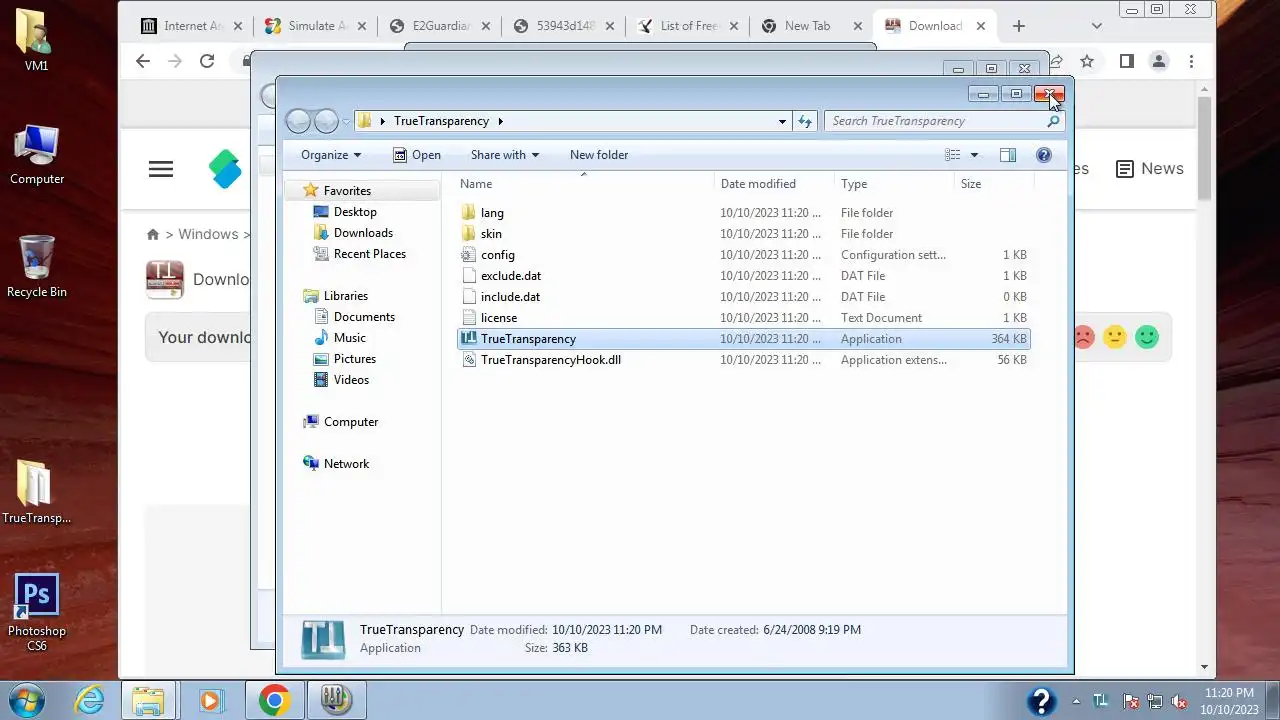
Task: Click Open in Explorer toolbar
Action: tap(417, 155)
